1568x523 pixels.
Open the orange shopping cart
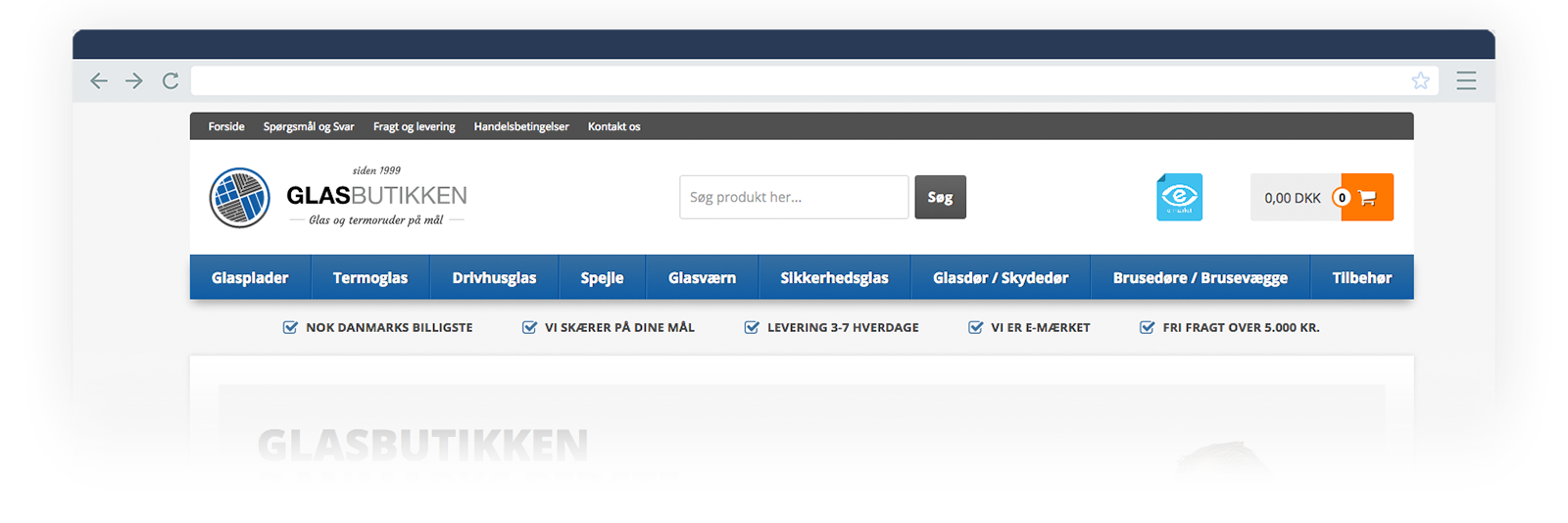pyautogui.click(x=1368, y=197)
